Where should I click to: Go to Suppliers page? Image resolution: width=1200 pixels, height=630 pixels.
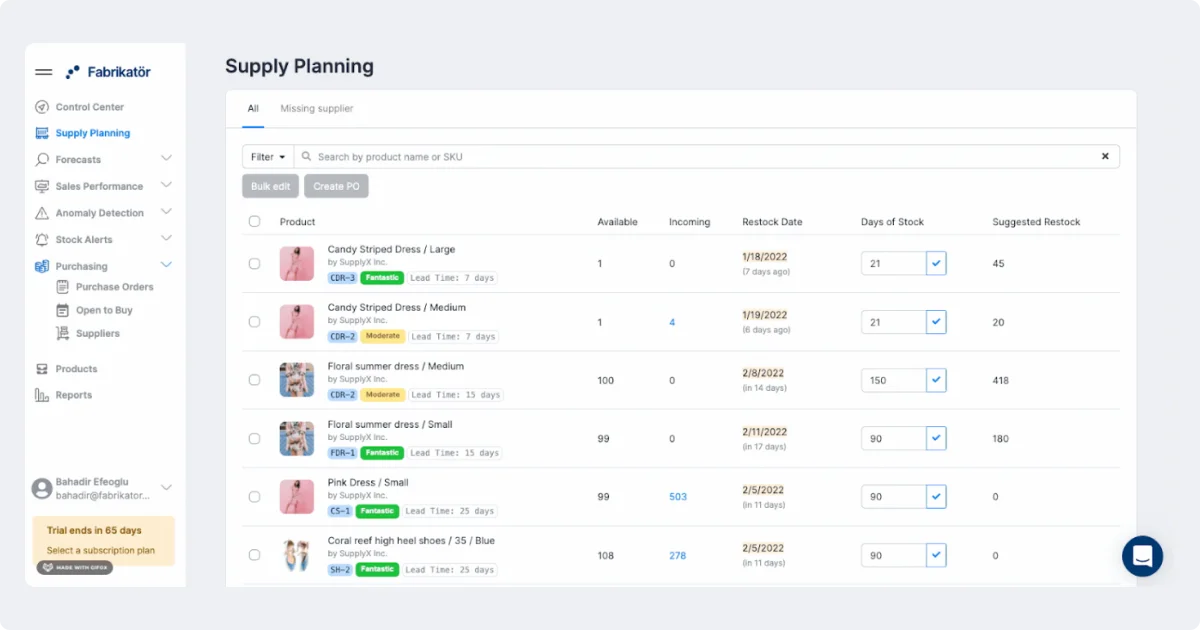[98, 334]
